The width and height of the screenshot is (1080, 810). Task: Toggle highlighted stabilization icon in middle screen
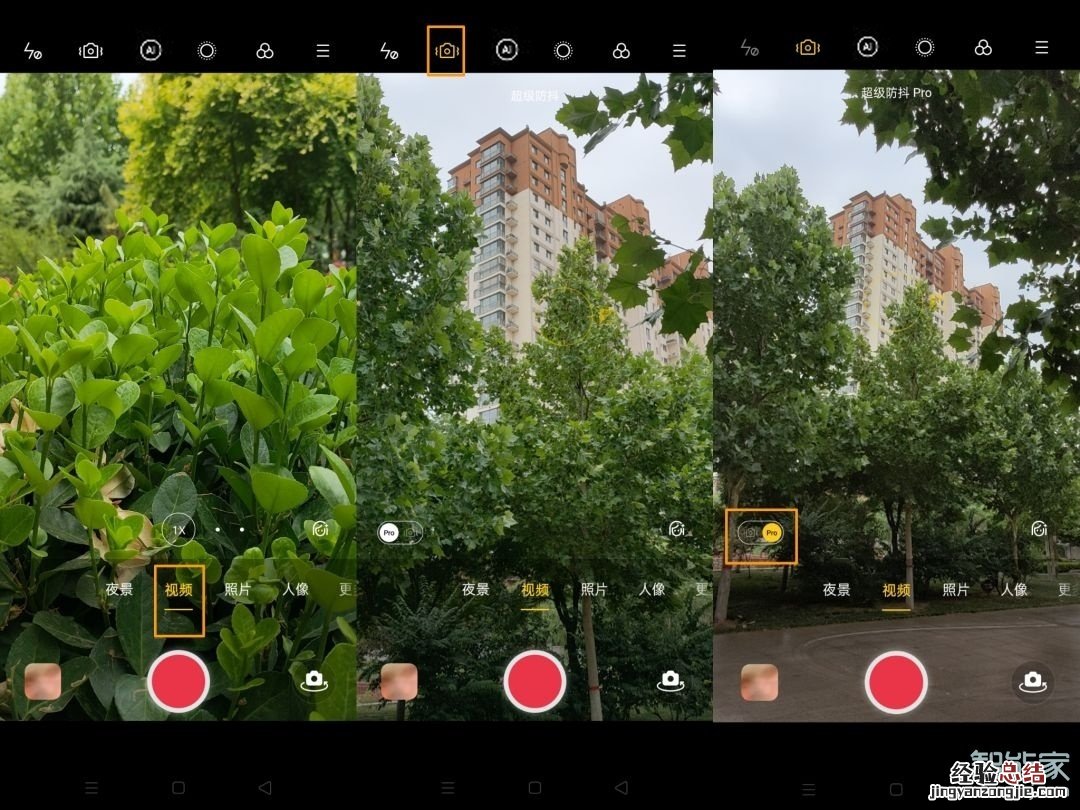click(x=446, y=50)
